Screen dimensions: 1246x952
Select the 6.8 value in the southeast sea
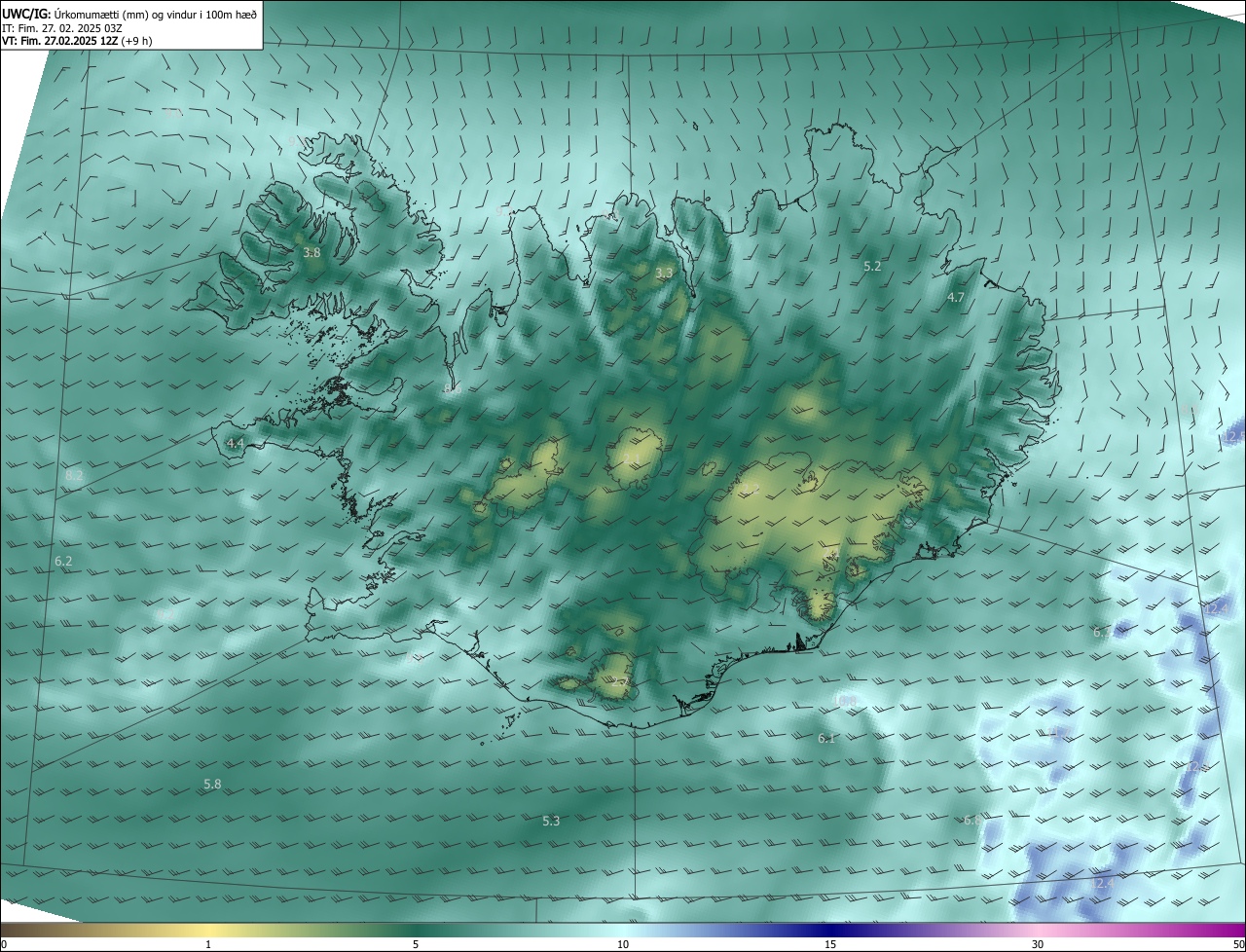[972, 821]
